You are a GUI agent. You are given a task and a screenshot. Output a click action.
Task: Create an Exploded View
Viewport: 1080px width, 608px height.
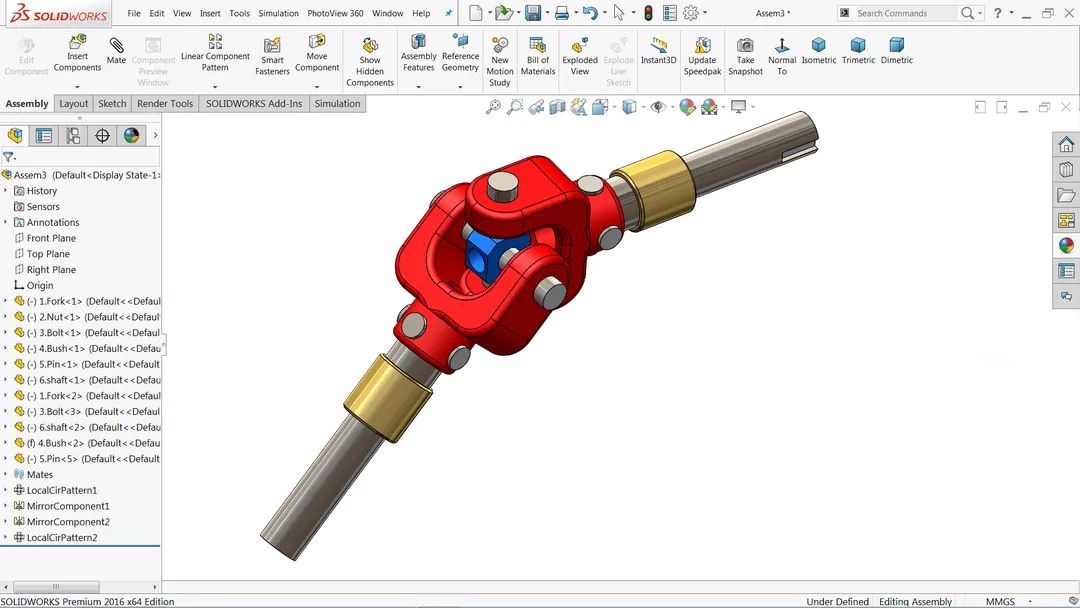[580, 56]
